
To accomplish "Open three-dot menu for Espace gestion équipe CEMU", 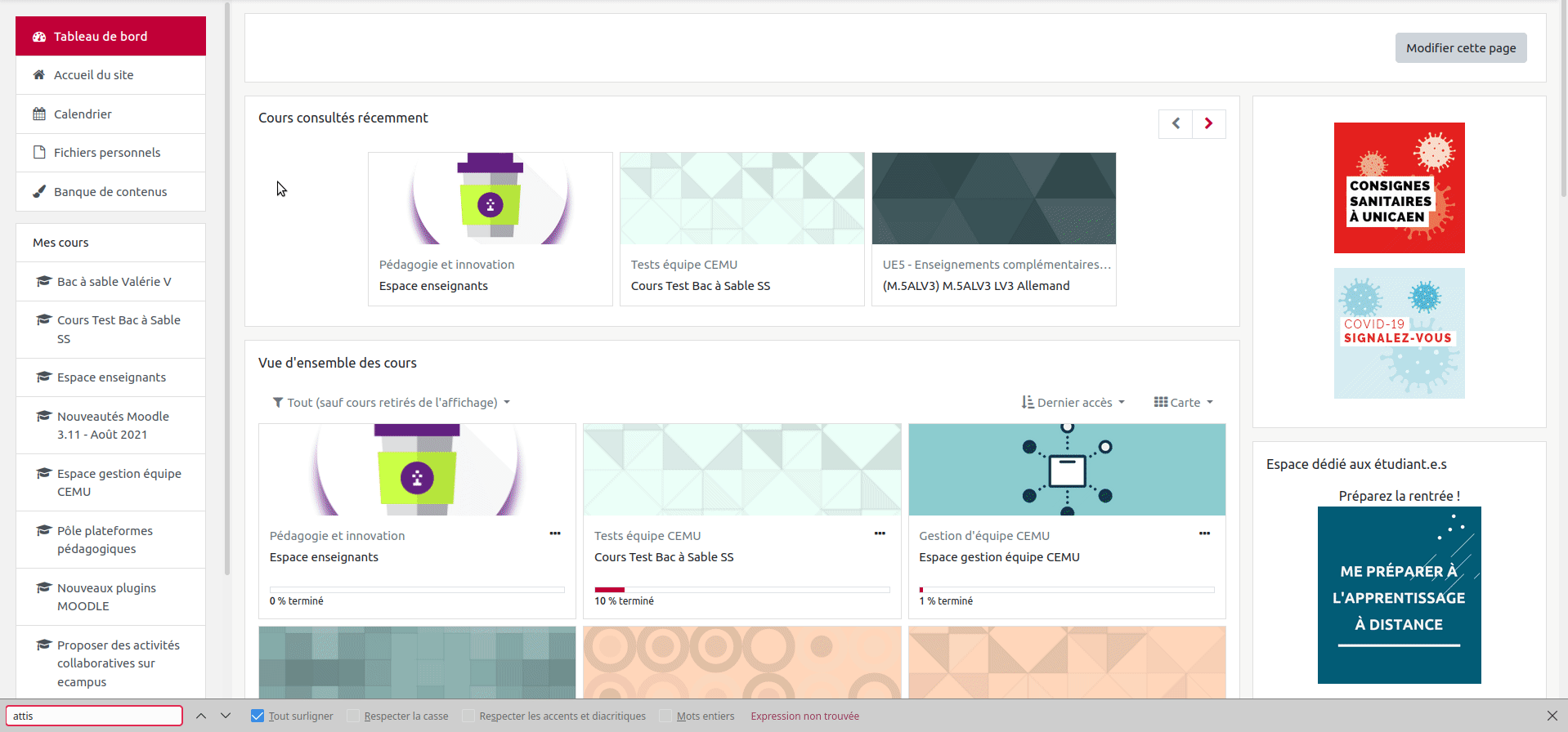I will 1204,533.
